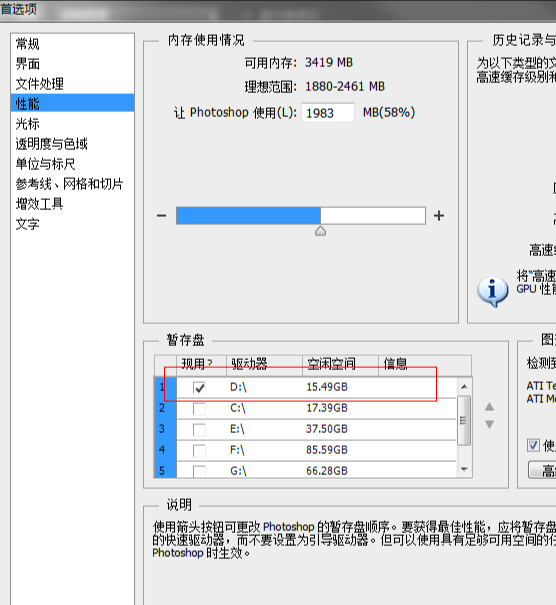Move scratch disk down with down arrow
556x605 pixels.
pos(489,424)
